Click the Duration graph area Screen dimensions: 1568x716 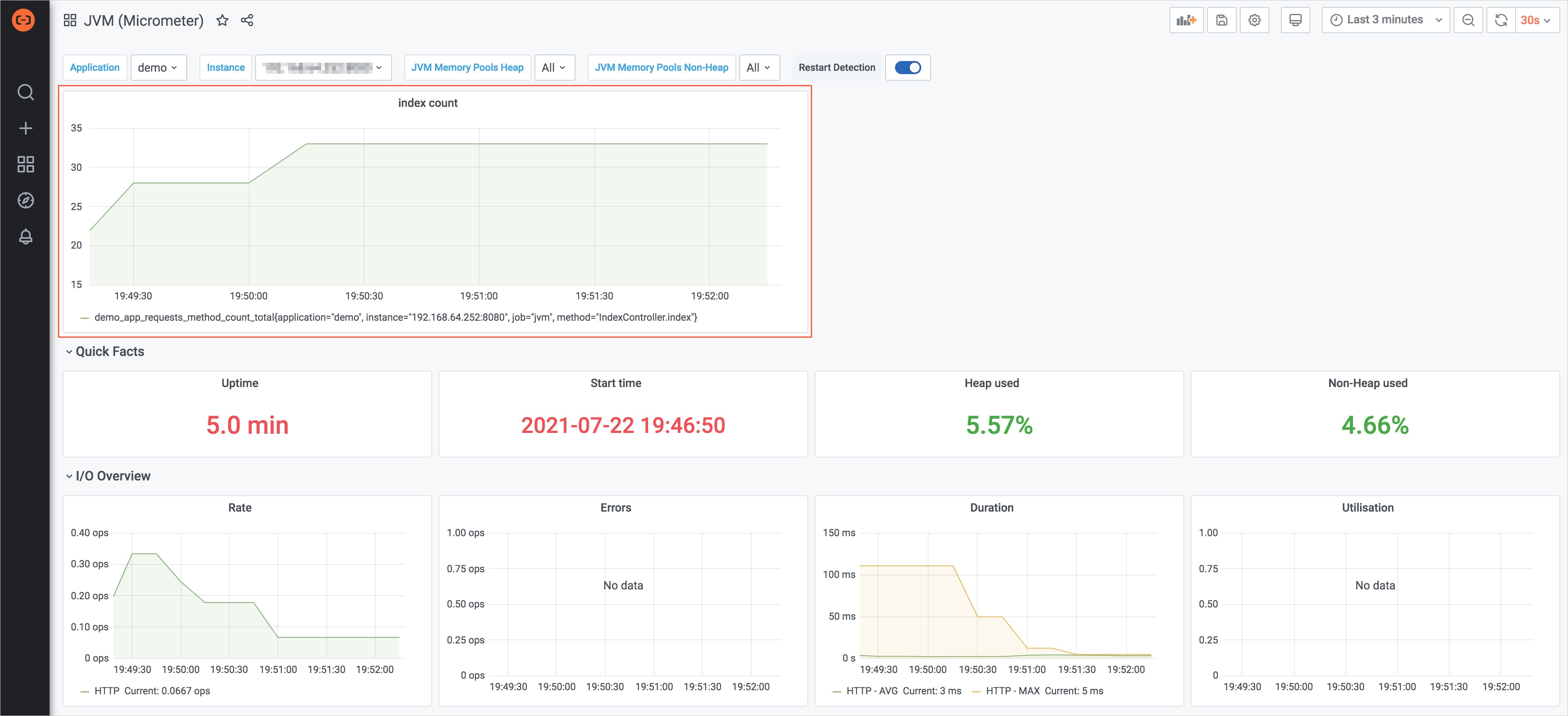pos(1008,596)
